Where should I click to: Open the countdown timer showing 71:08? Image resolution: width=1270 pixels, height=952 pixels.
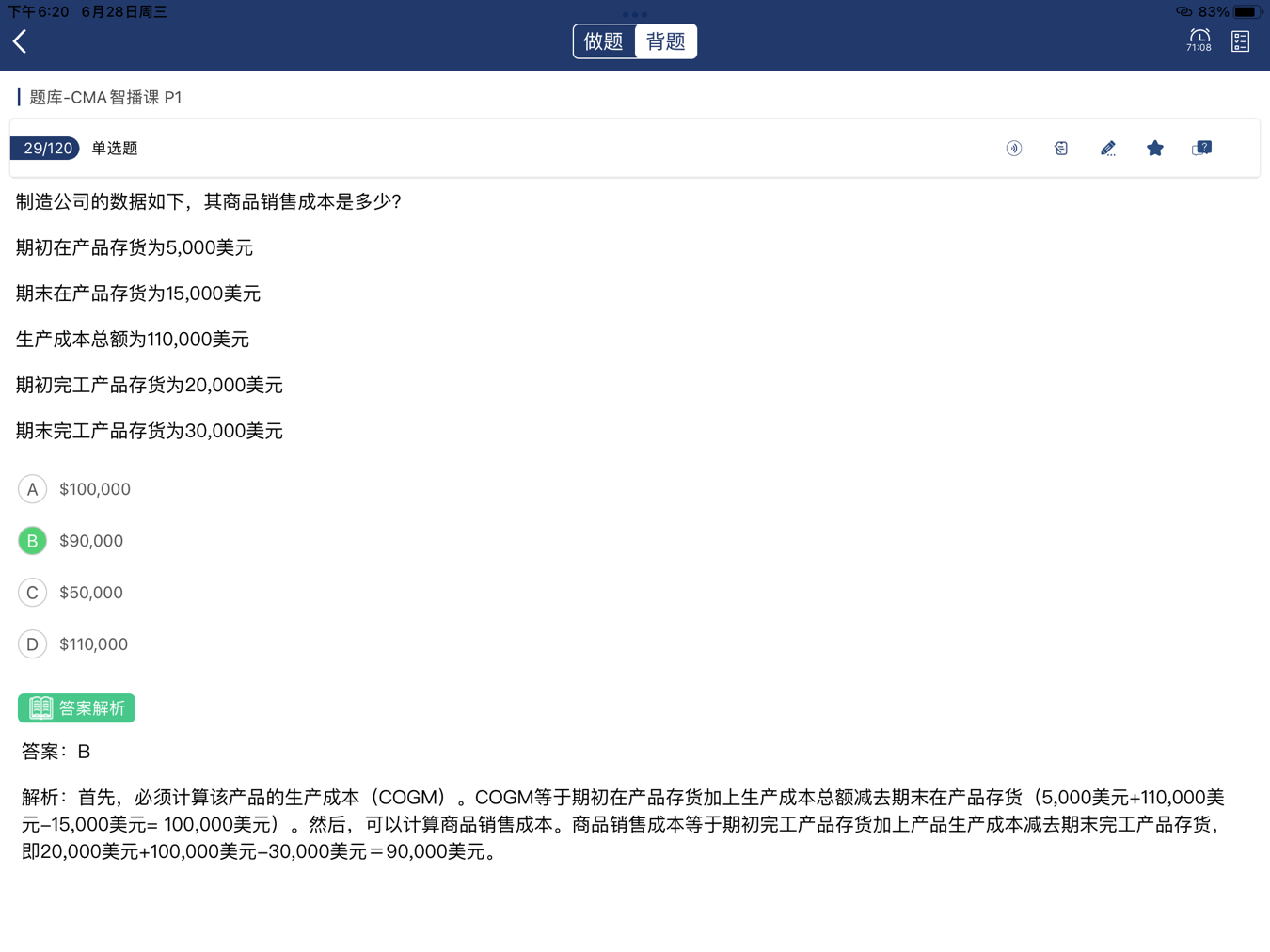pos(1199,40)
